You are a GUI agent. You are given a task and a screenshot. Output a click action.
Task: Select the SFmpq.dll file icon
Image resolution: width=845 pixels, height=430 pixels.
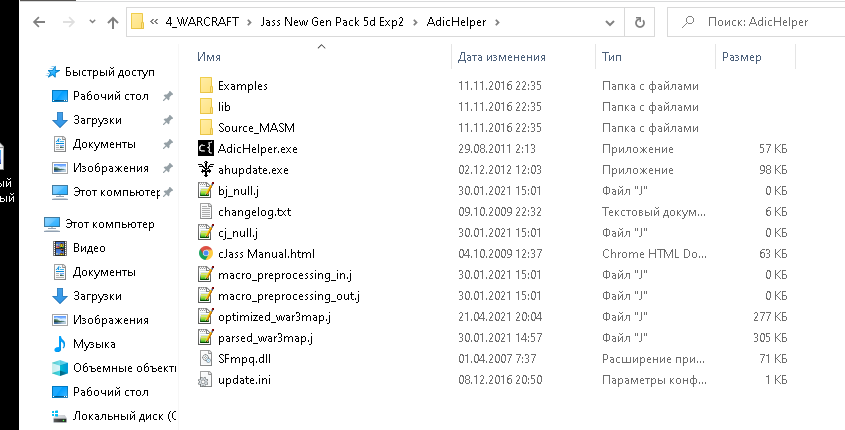pyautogui.click(x=206, y=359)
